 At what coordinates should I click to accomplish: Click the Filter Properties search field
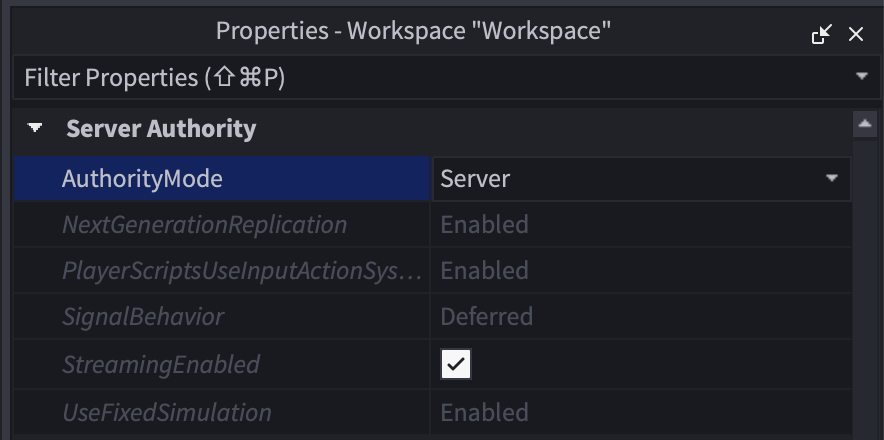(446, 77)
